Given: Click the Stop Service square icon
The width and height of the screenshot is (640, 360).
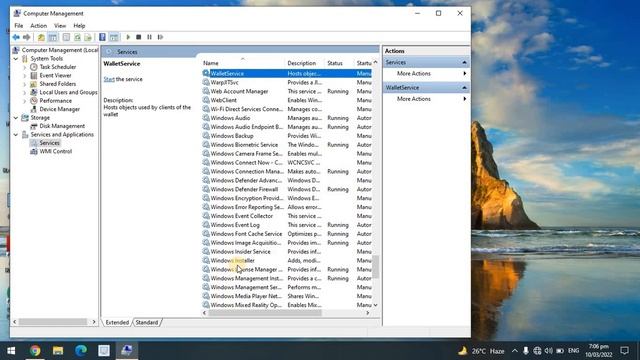Looking at the screenshot, I should tap(139, 37).
